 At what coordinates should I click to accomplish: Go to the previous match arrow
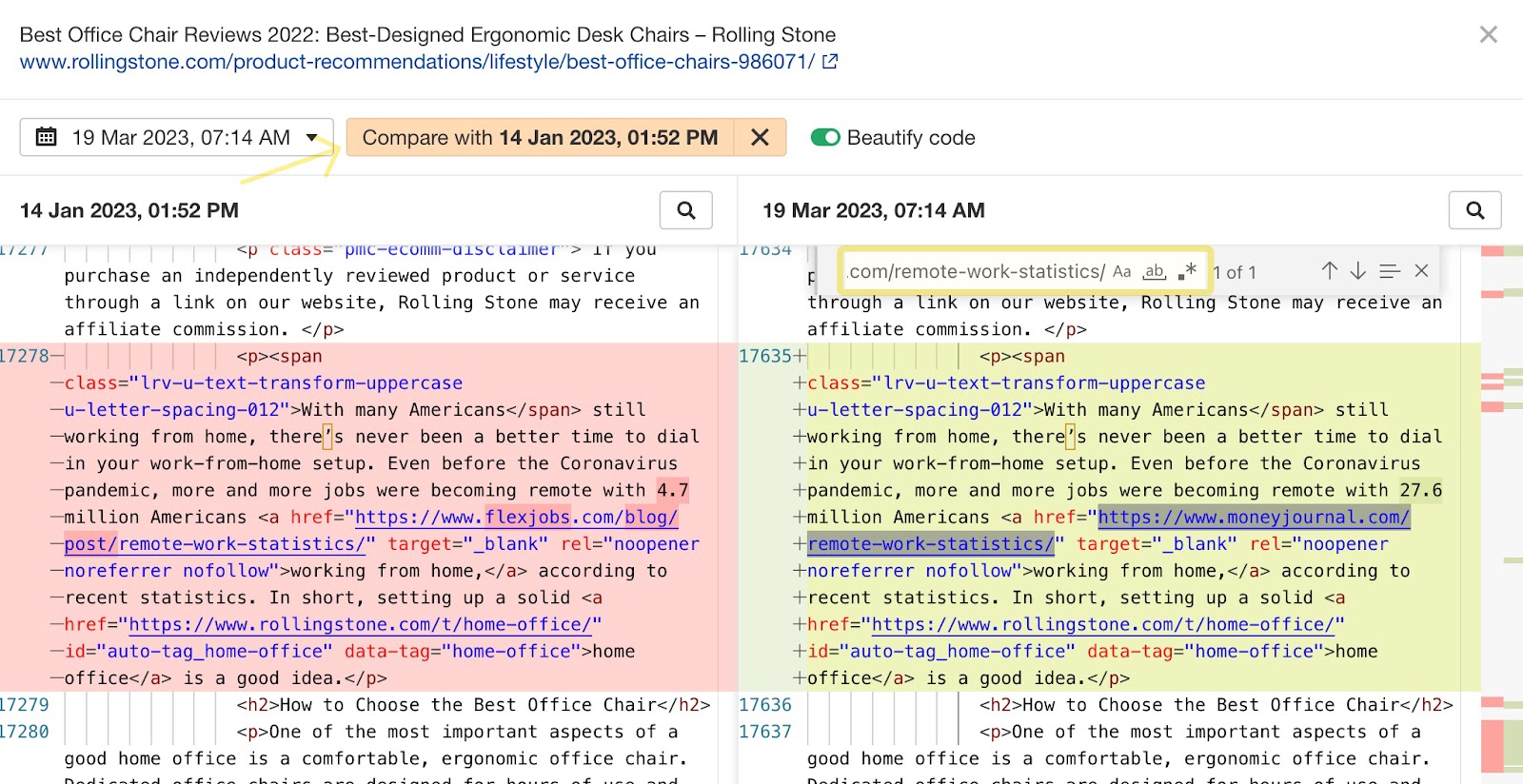pos(1330,271)
